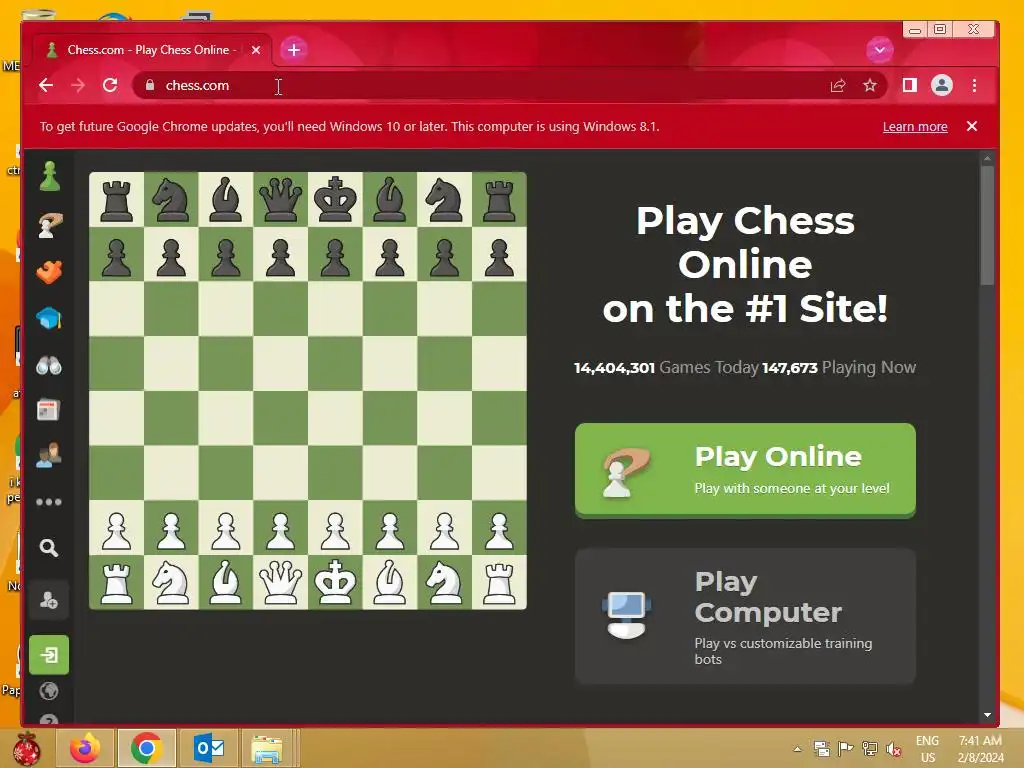
Task: Open the language globe icon in sidebar
Action: coord(49,691)
